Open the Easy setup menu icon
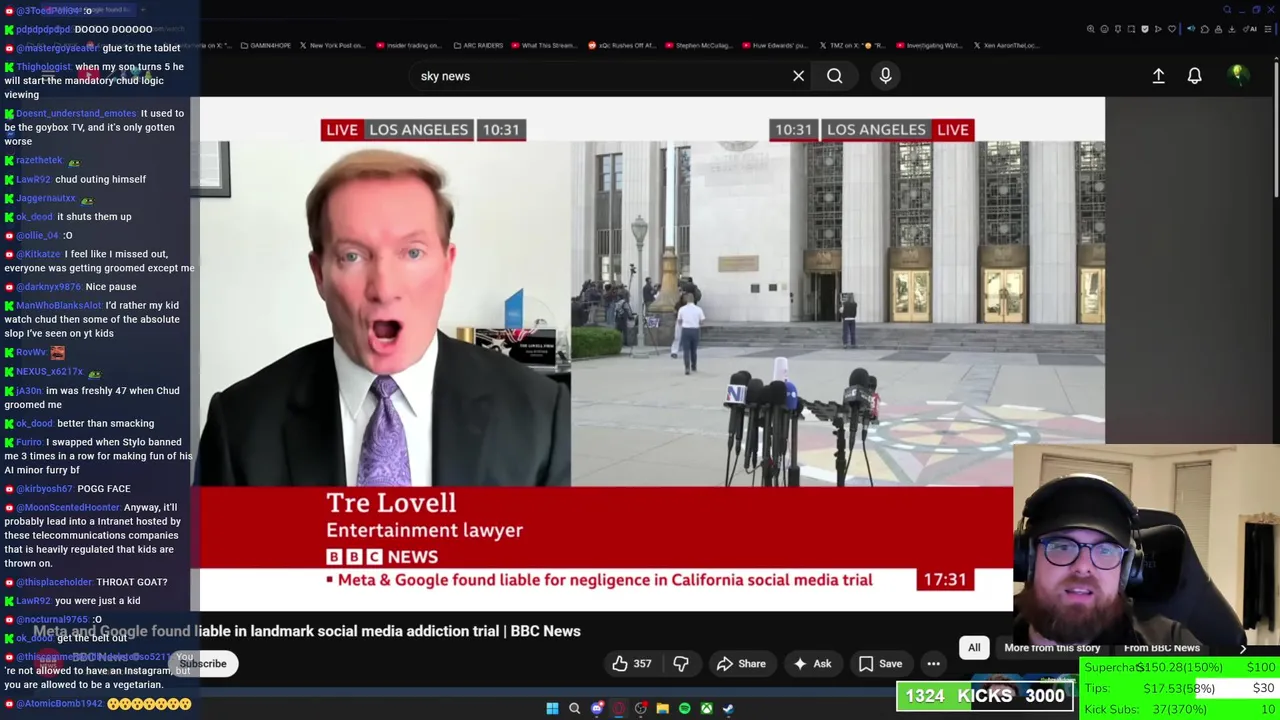The image size is (1280, 720). [1268, 29]
